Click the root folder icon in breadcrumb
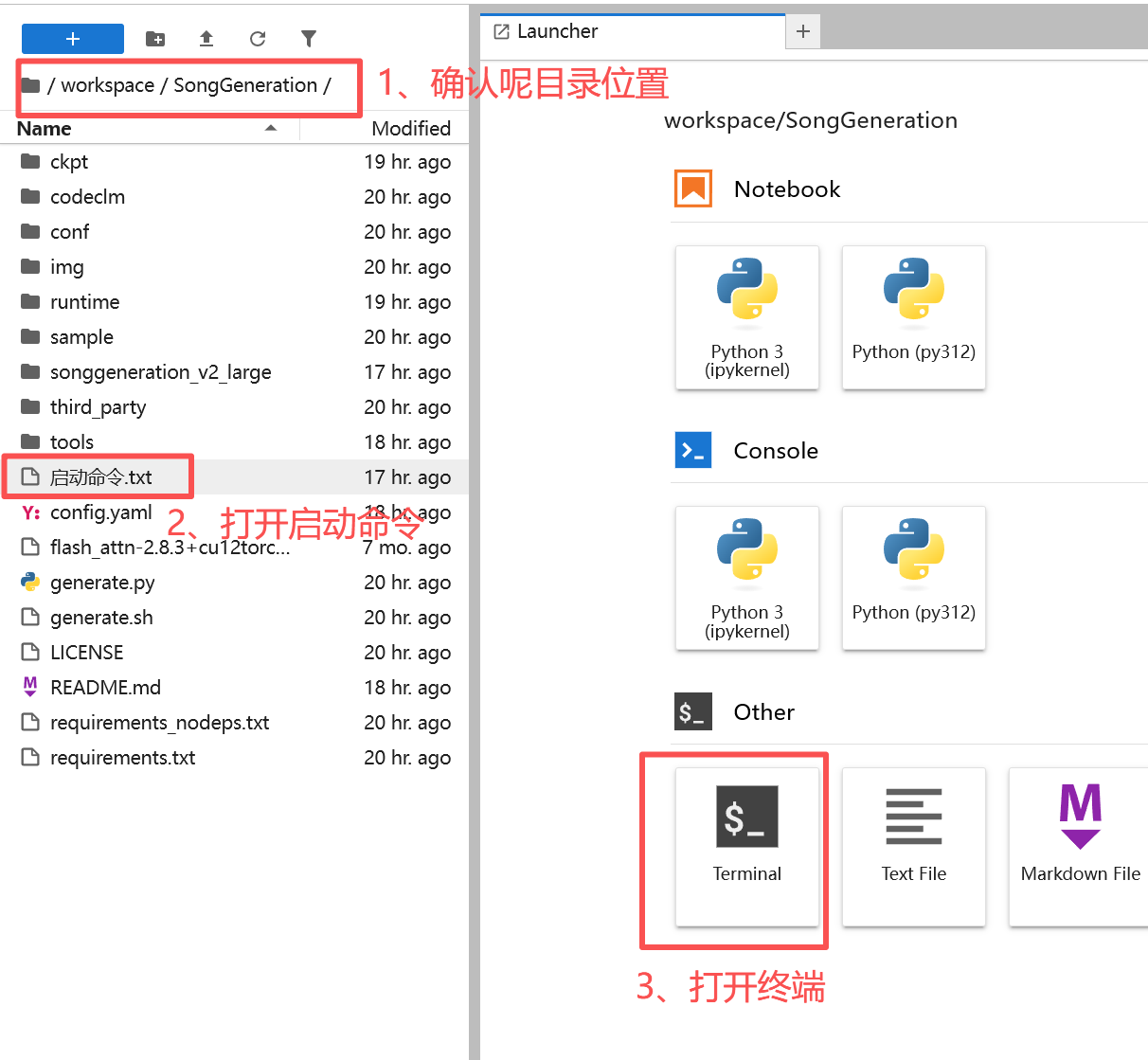1148x1060 pixels. [30, 85]
